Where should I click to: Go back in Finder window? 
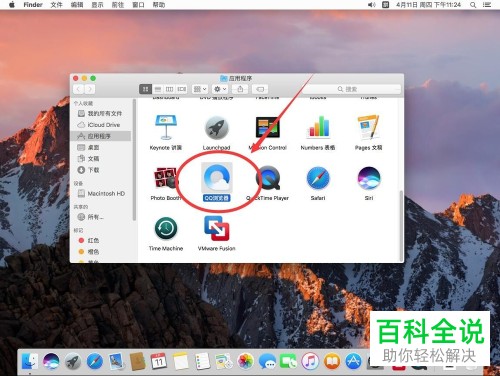(78, 89)
